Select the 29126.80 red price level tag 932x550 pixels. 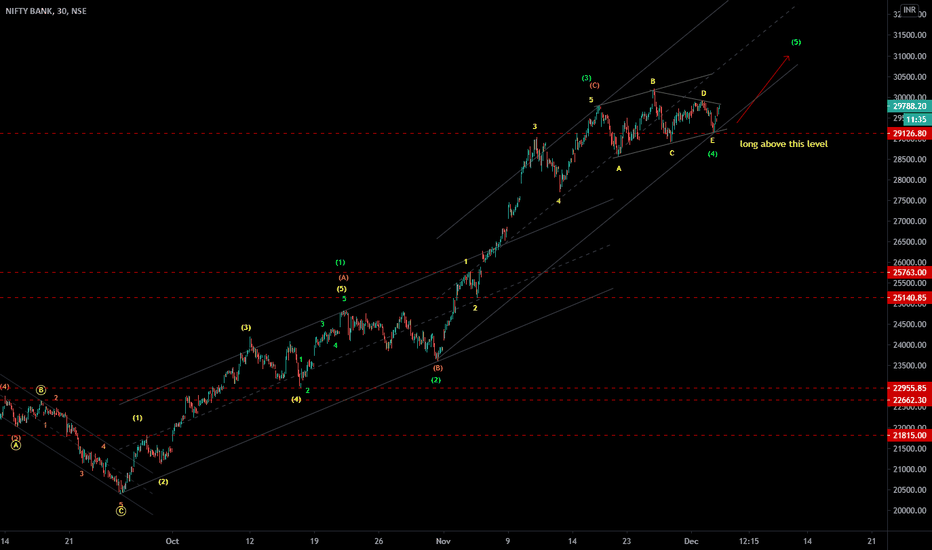coord(909,134)
